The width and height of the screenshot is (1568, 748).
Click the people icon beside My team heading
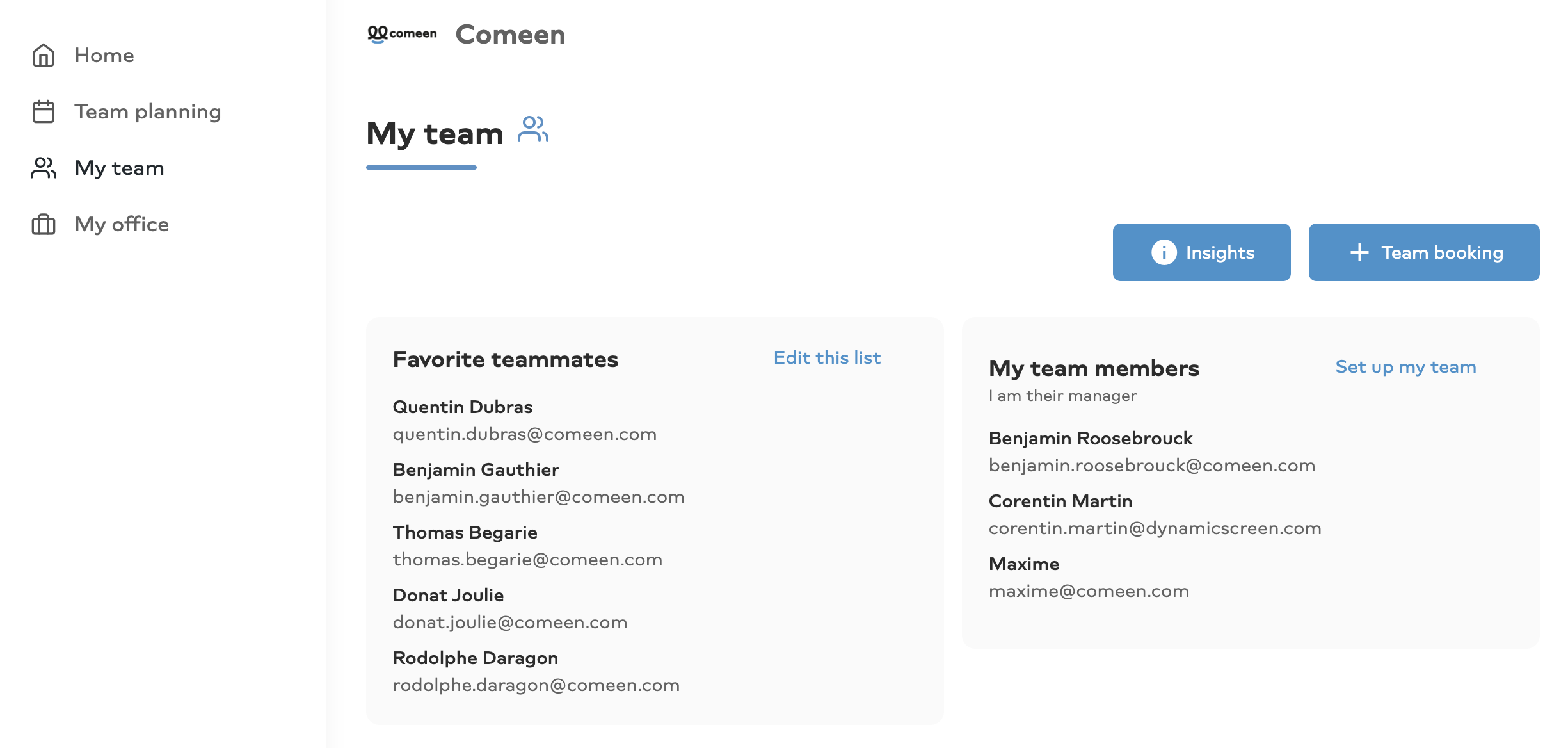click(533, 129)
